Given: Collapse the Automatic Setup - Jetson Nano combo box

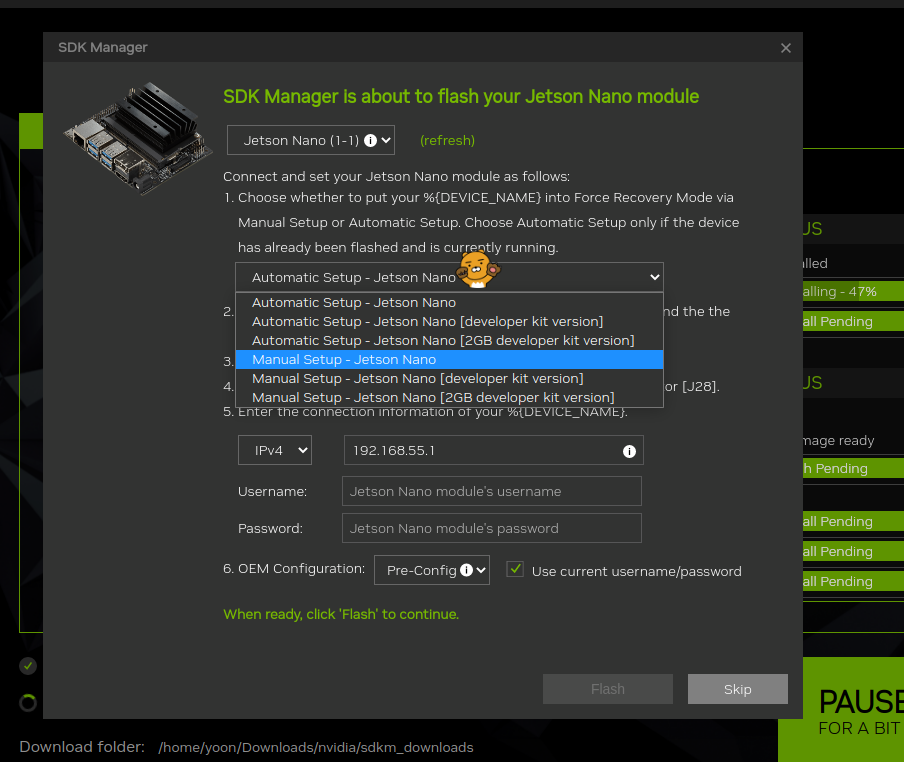Looking at the screenshot, I should point(449,277).
